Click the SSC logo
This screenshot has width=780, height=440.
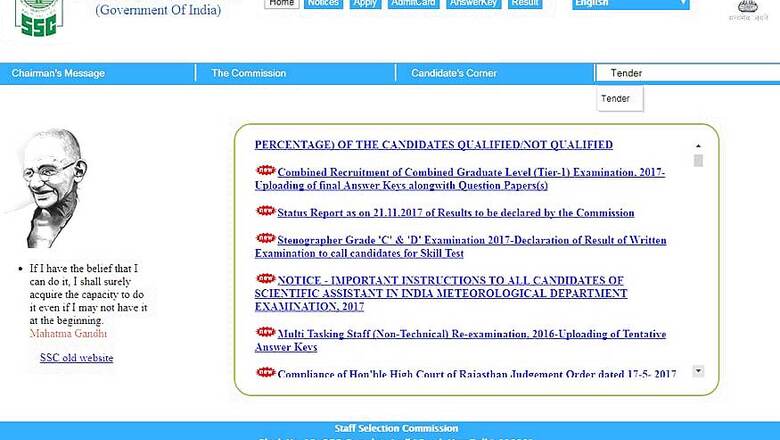39,18
